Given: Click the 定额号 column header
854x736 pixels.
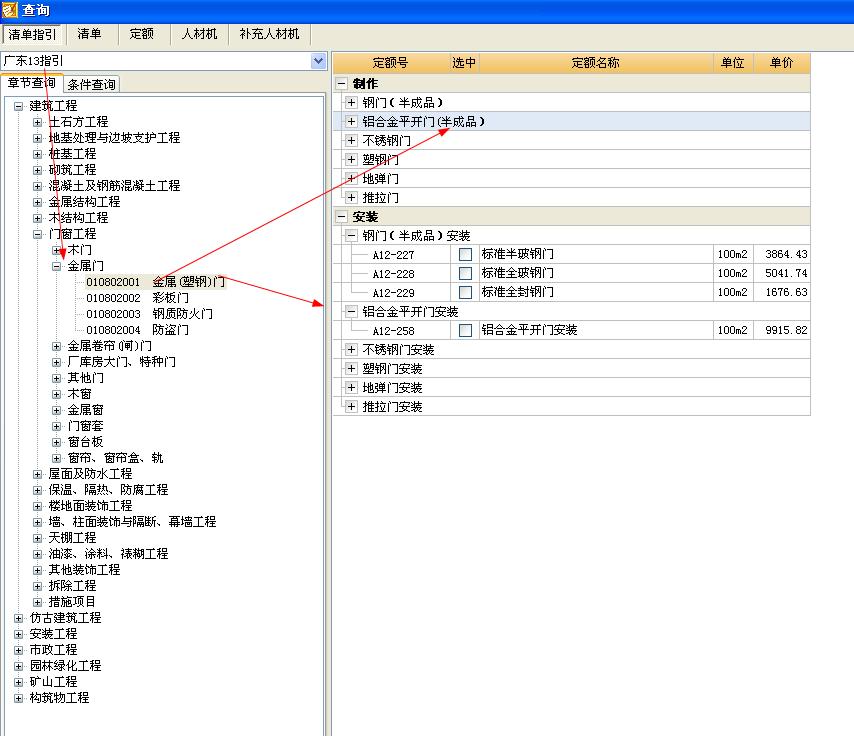Looking at the screenshot, I should (391, 63).
